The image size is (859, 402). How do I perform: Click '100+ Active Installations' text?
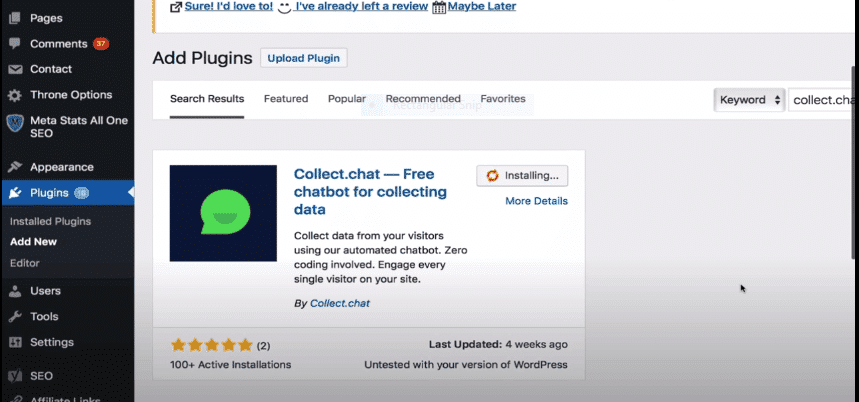coord(231,365)
